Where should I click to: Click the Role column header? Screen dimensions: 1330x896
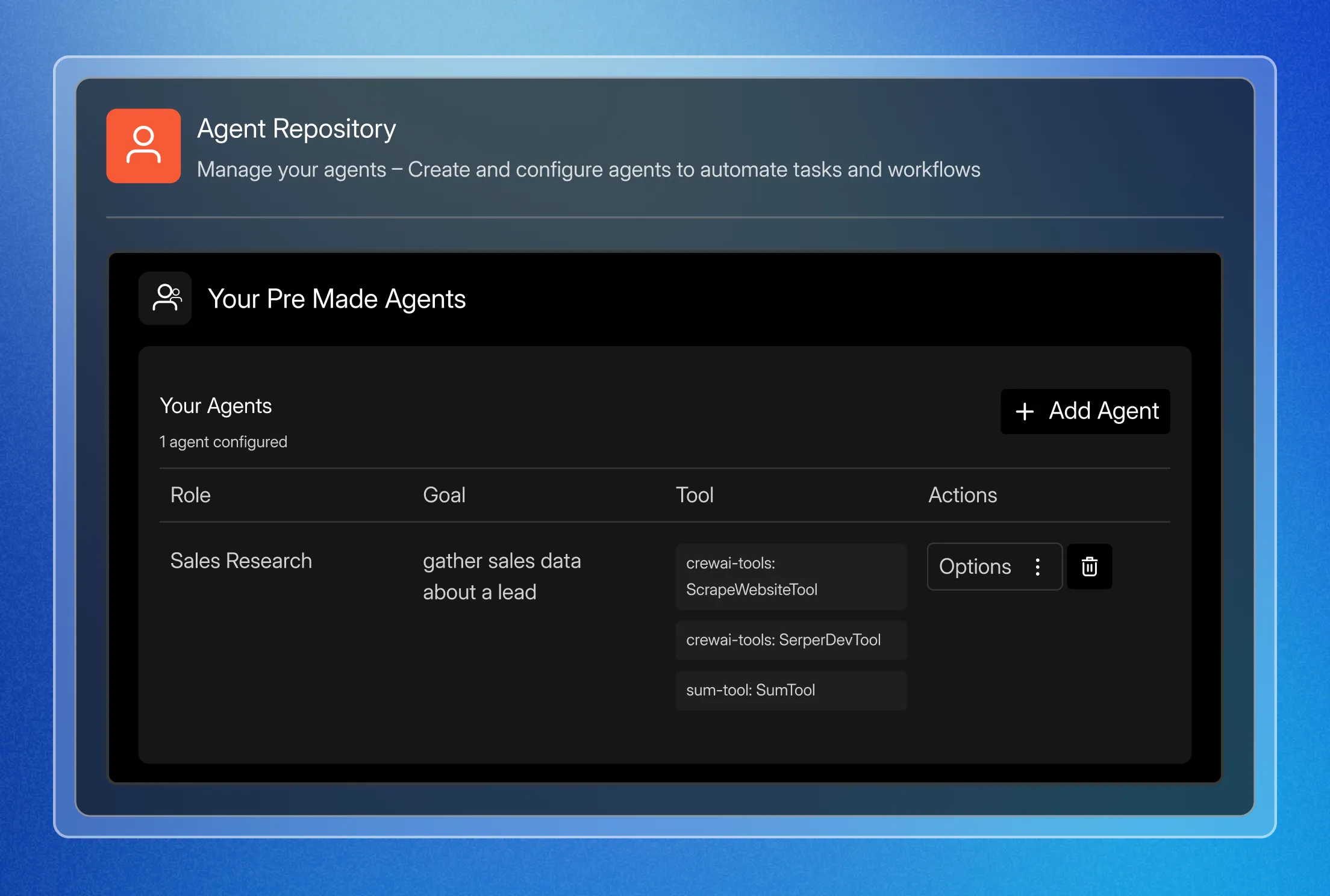tap(190, 495)
